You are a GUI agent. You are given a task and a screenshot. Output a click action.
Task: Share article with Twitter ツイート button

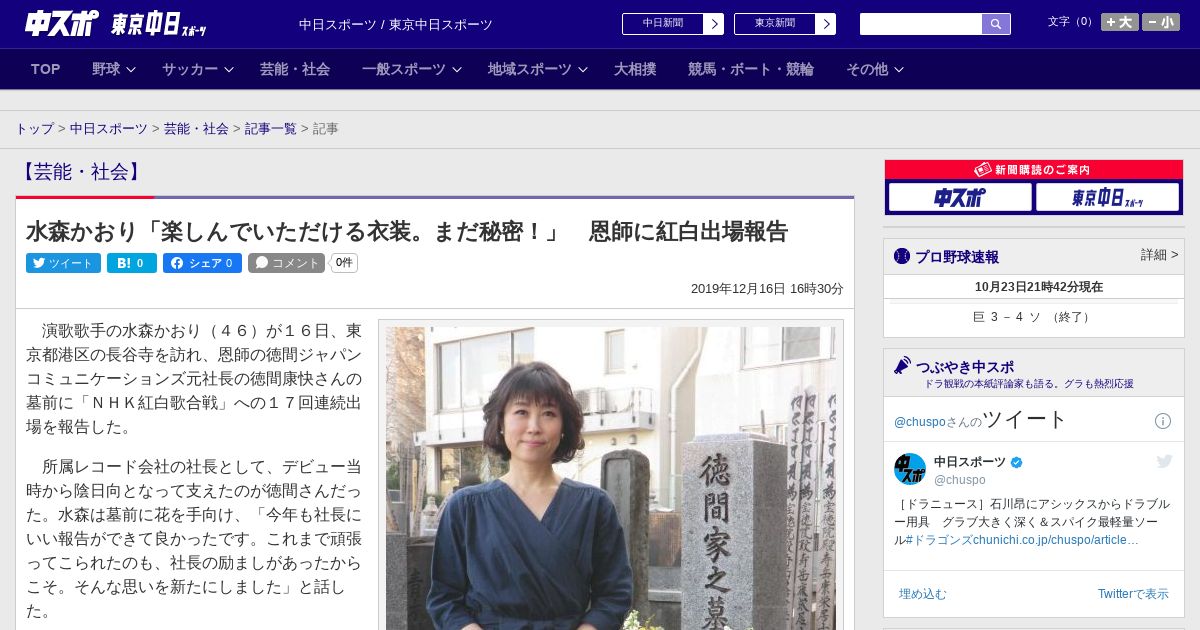[63, 263]
